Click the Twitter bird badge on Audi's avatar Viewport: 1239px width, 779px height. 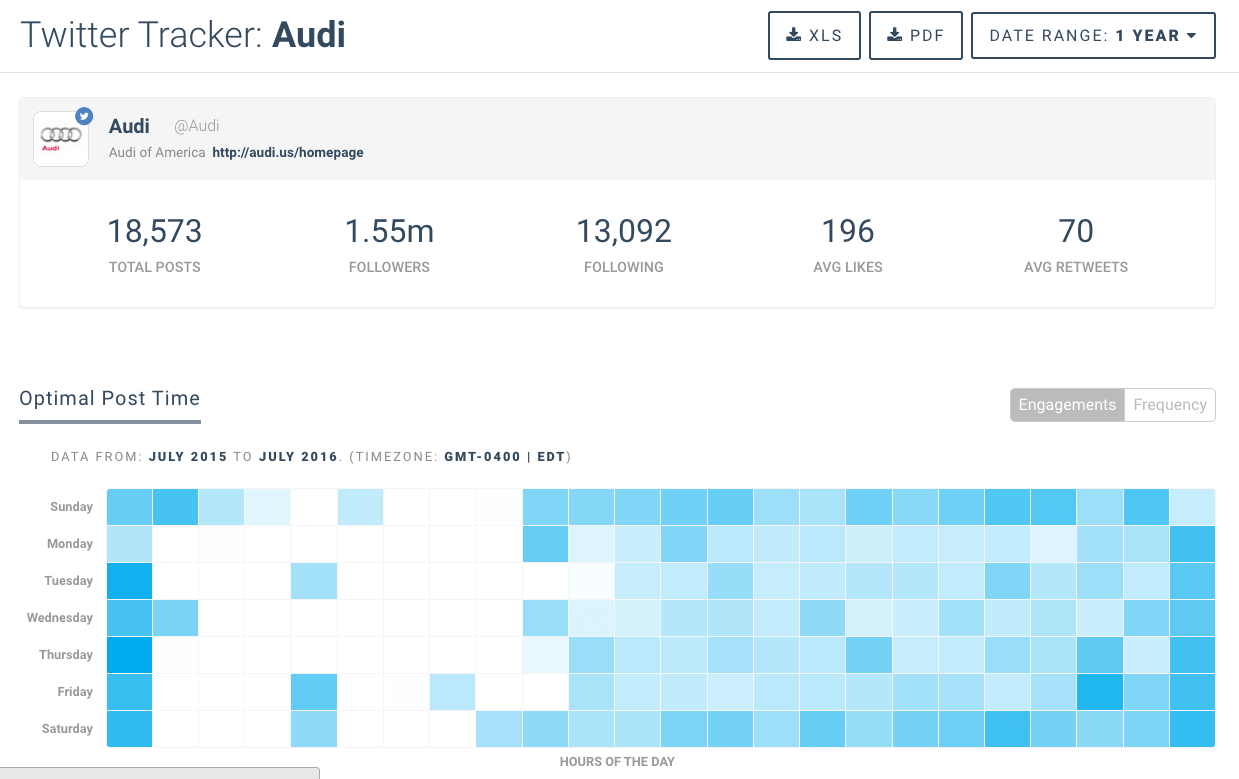84,116
